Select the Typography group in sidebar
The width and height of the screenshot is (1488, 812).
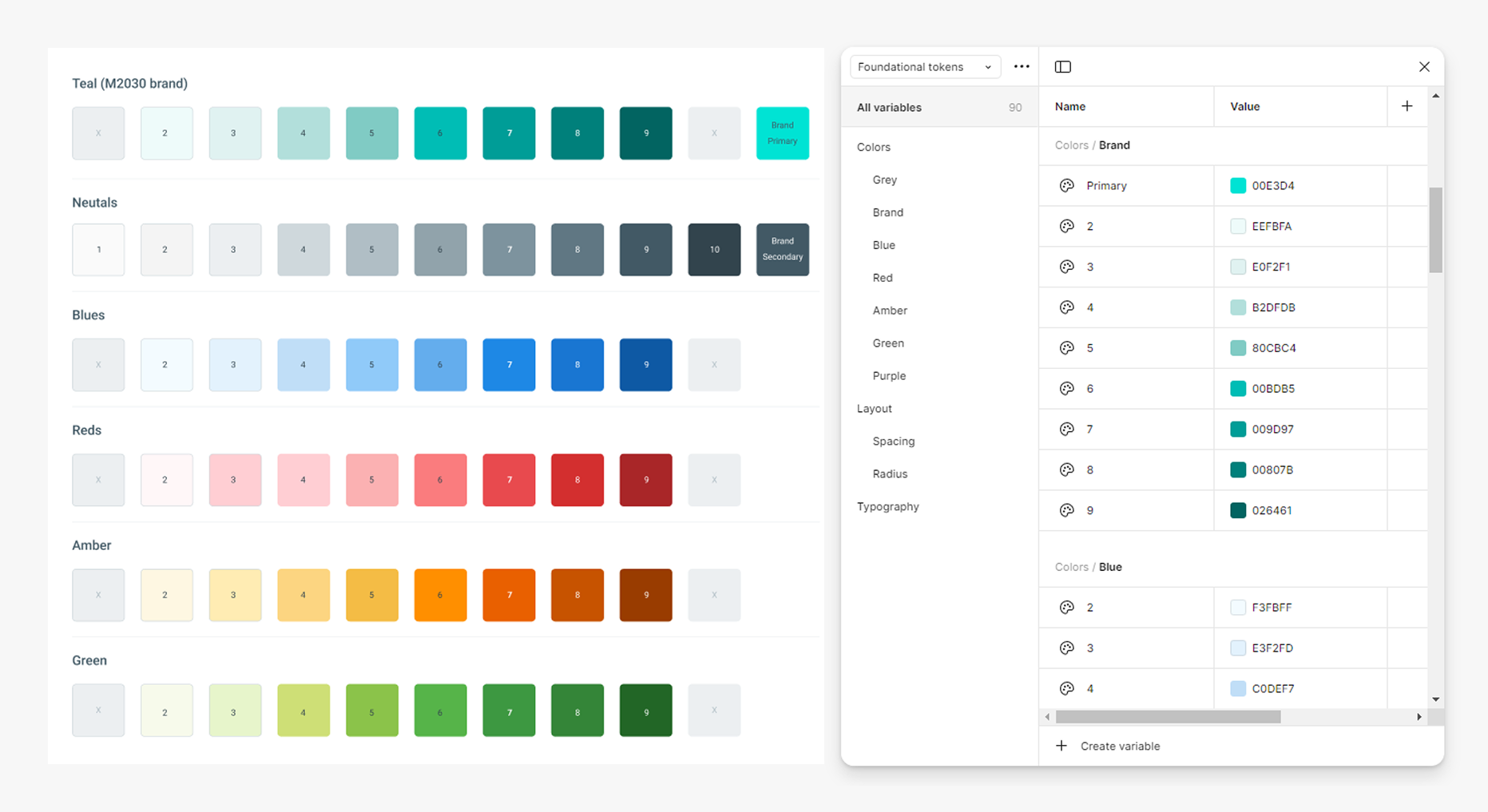(x=888, y=508)
